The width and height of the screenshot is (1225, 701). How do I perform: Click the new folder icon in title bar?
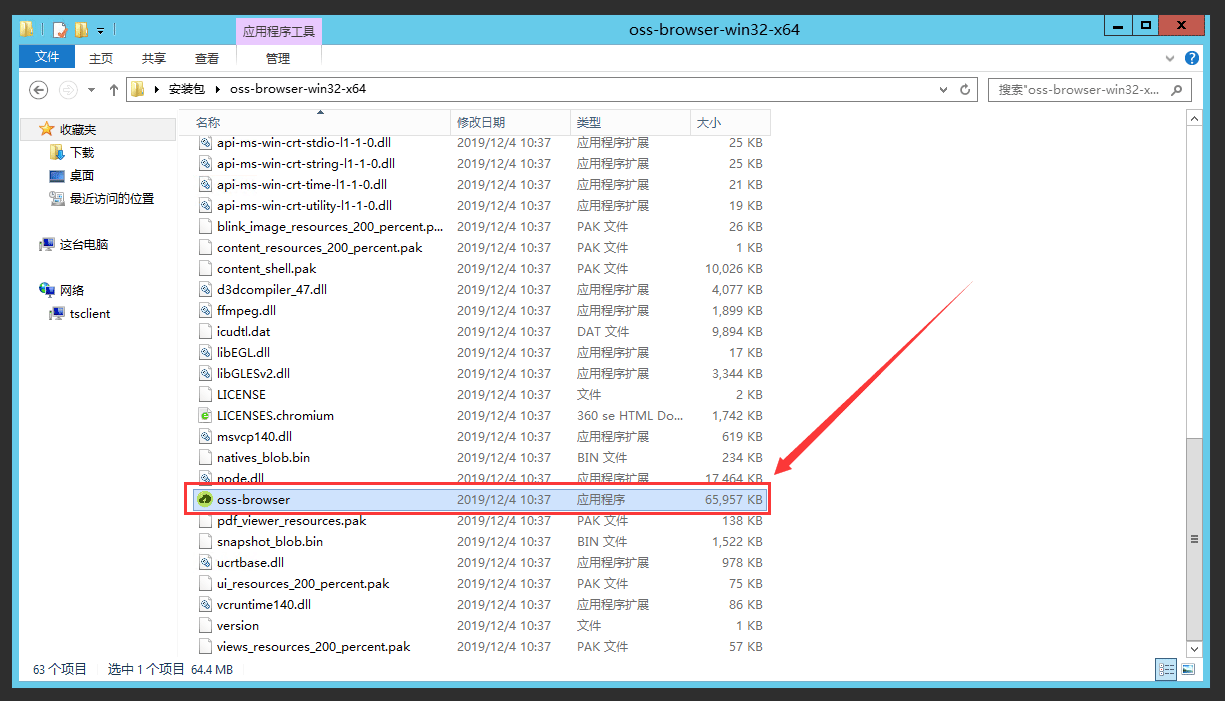(81, 30)
